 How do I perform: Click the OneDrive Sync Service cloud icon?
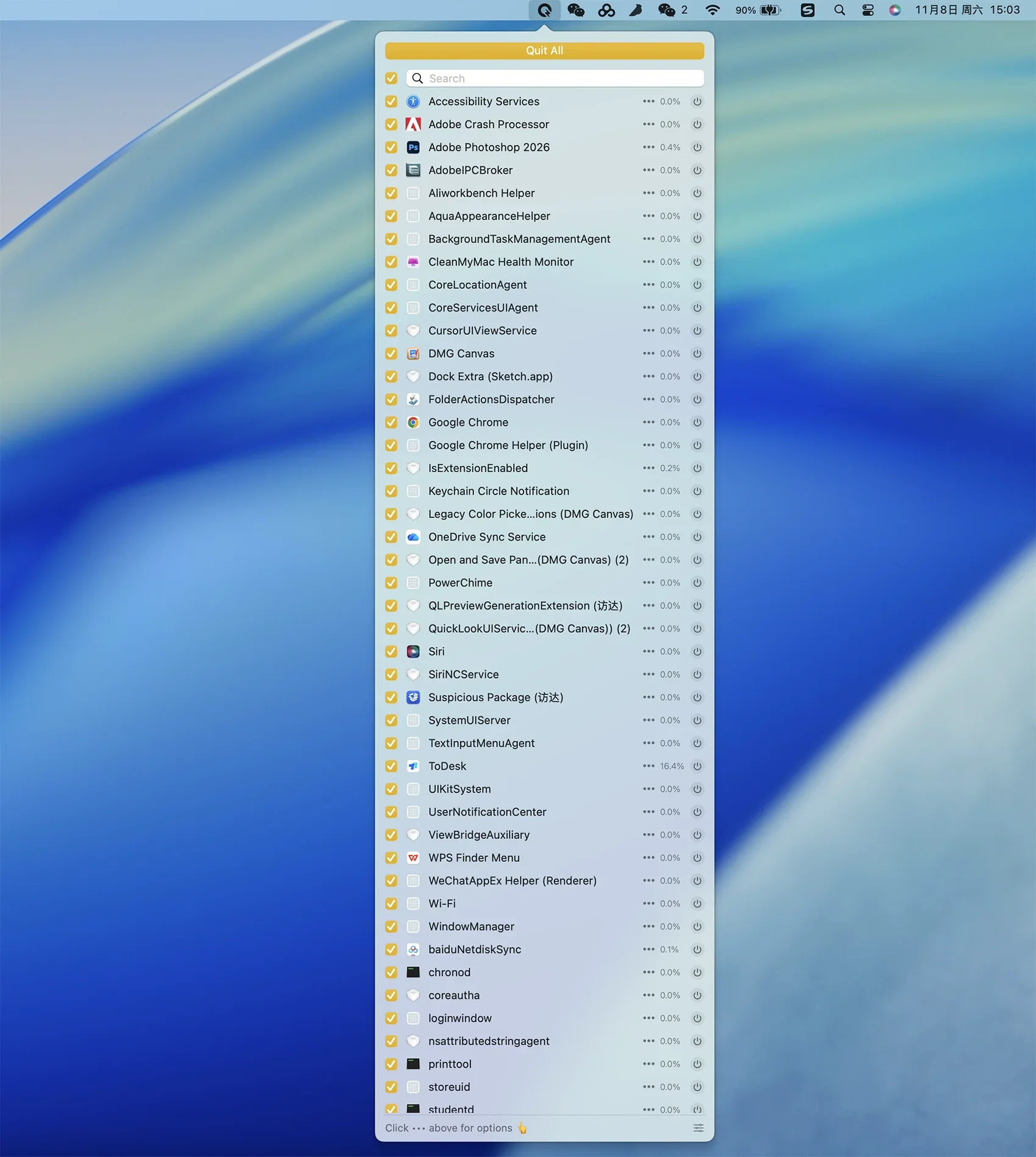pos(413,537)
